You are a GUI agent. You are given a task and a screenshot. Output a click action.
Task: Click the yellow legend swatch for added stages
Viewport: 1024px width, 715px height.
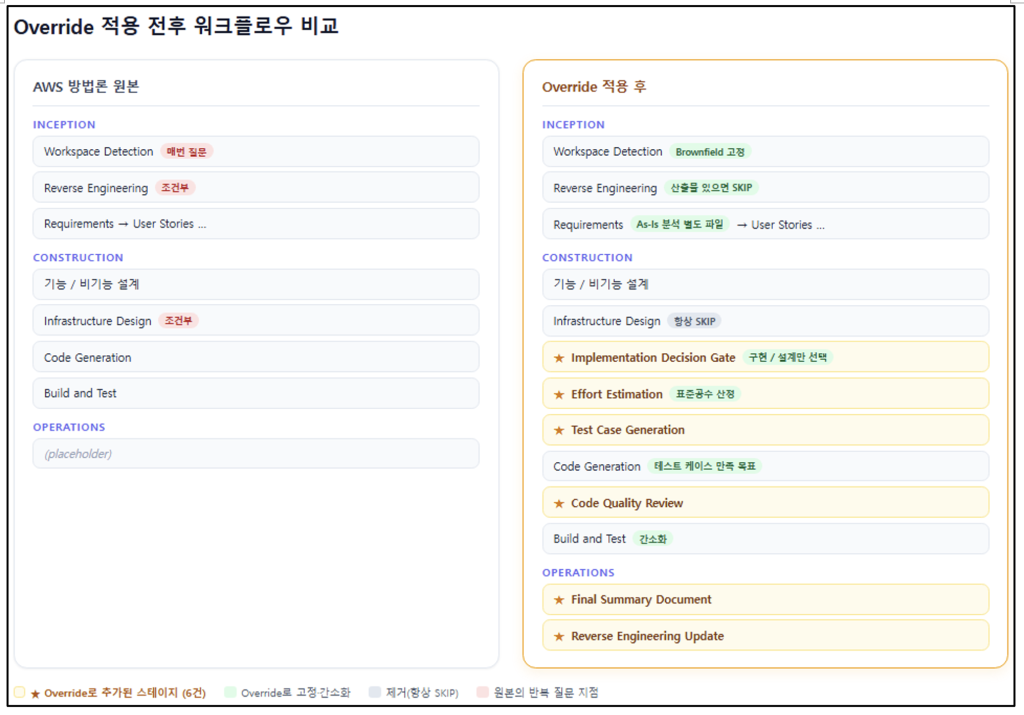pyautogui.click(x=20, y=692)
